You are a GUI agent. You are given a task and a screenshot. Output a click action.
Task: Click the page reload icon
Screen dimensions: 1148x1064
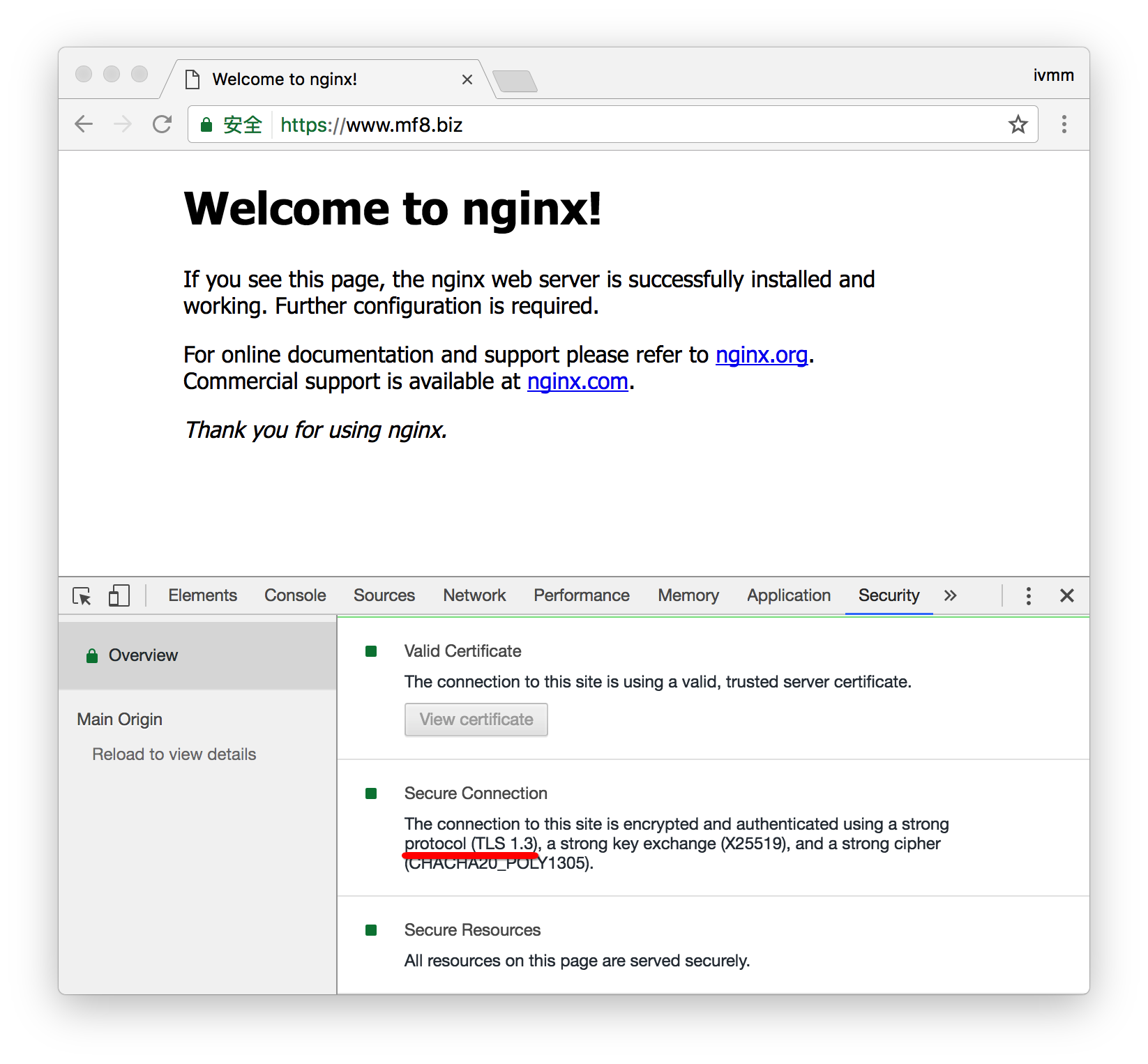pos(163,124)
